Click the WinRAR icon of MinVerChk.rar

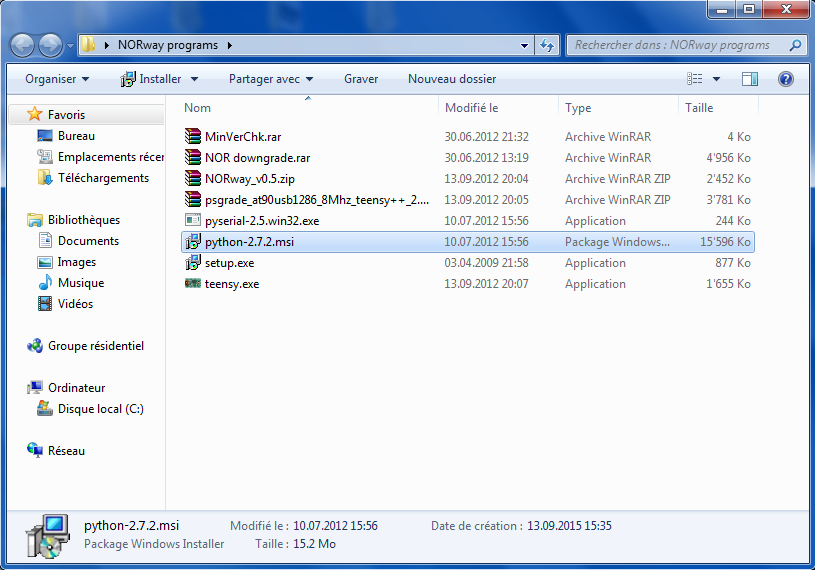[x=193, y=136]
